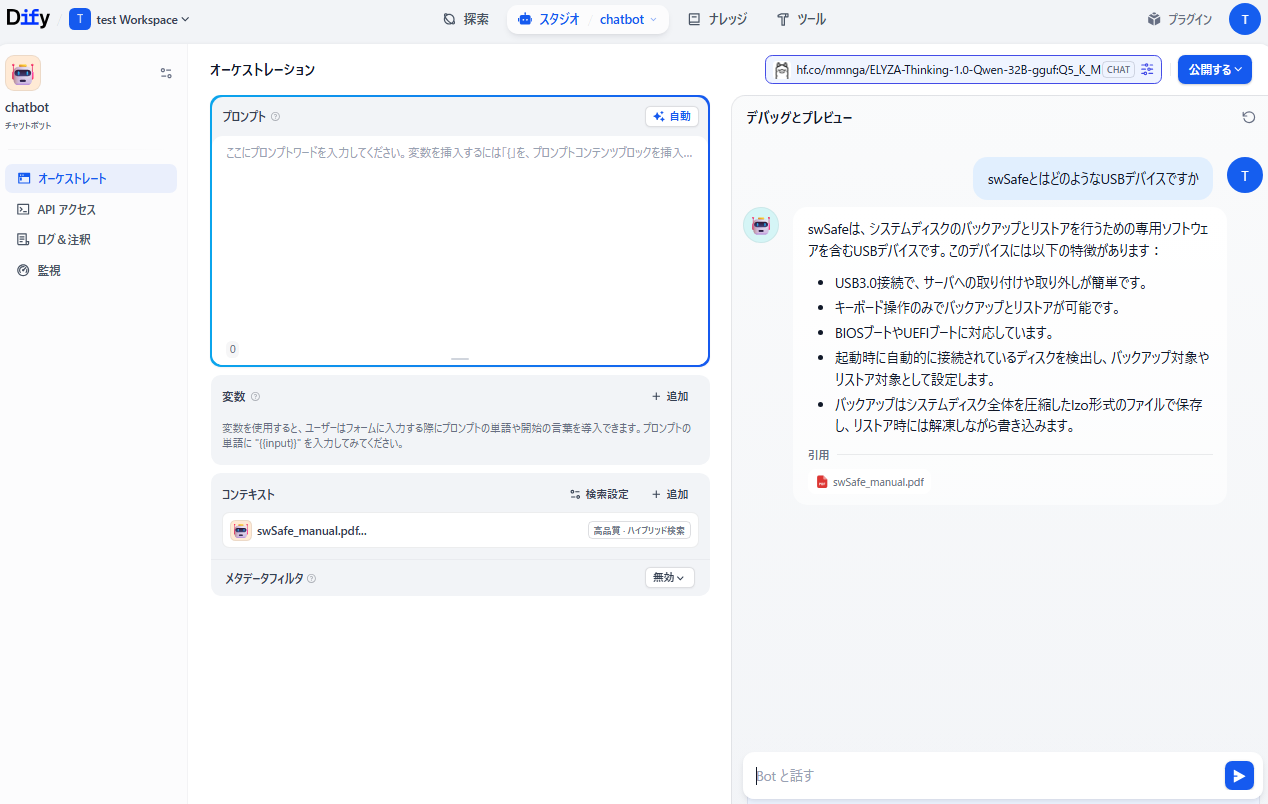Click the 自動 auto-generate prompt button
This screenshot has width=1268, height=804.
(x=671, y=117)
